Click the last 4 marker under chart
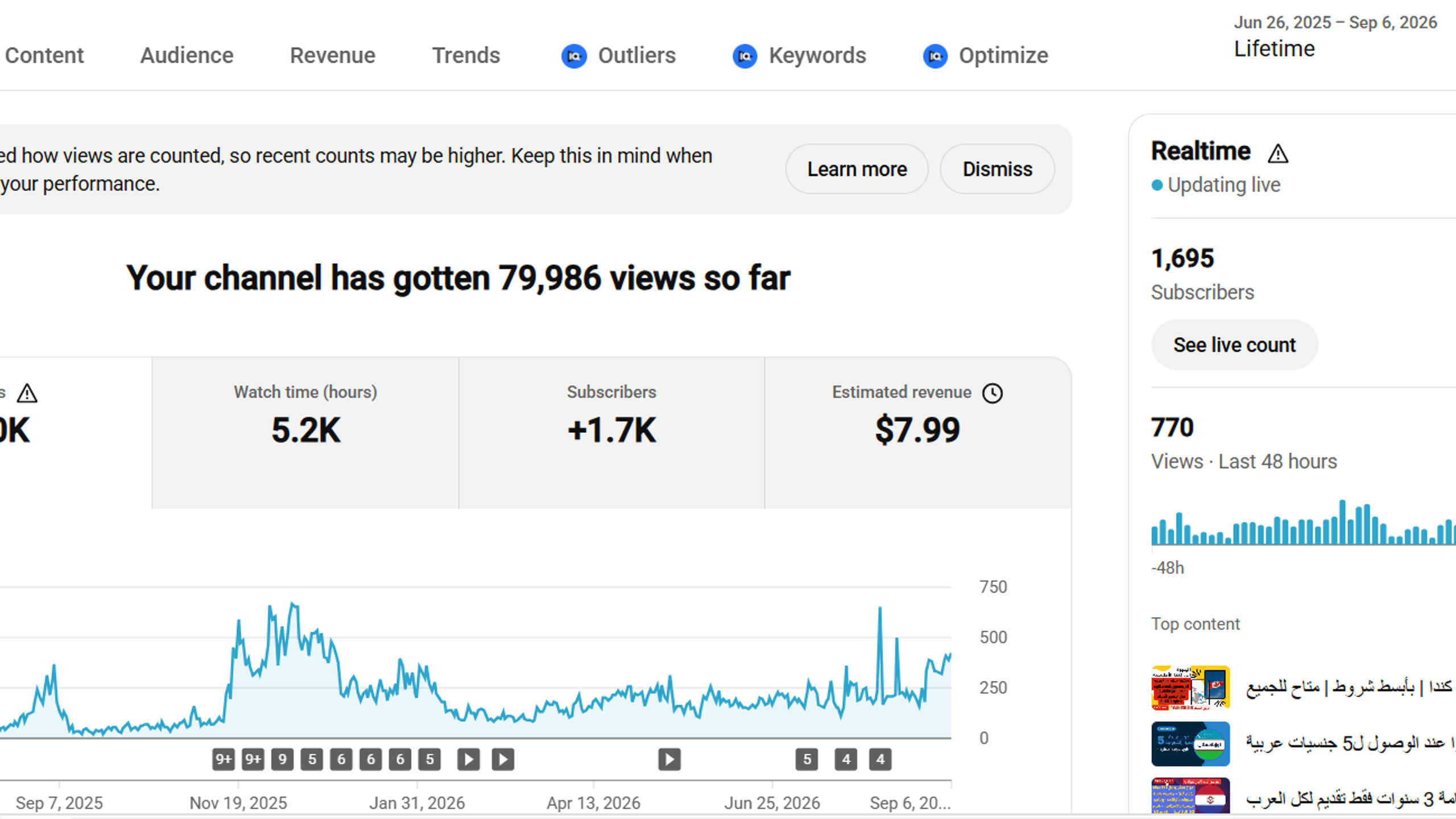The image size is (1456, 819). [880, 759]
